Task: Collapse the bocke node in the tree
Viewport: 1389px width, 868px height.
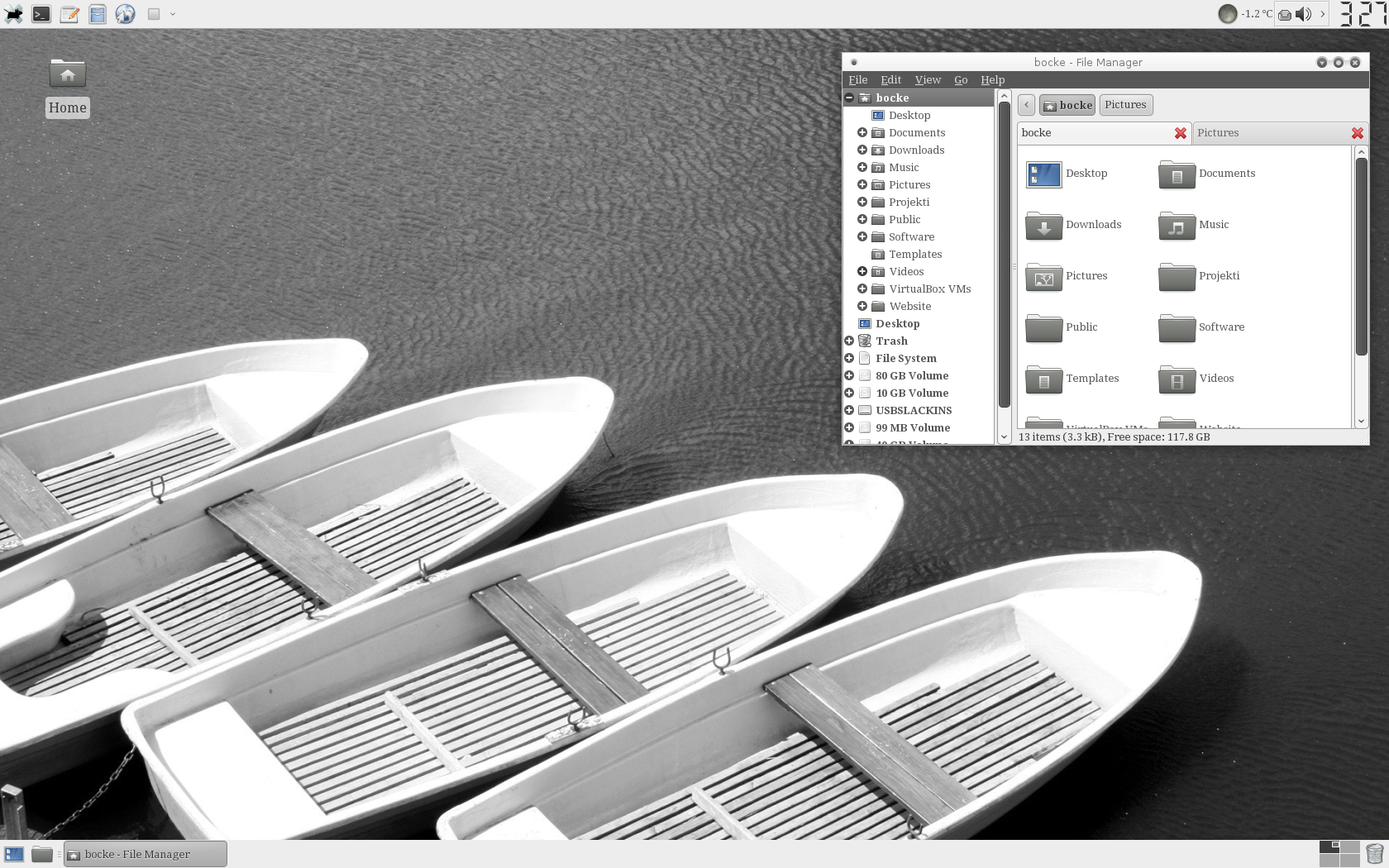Action: 849,98
